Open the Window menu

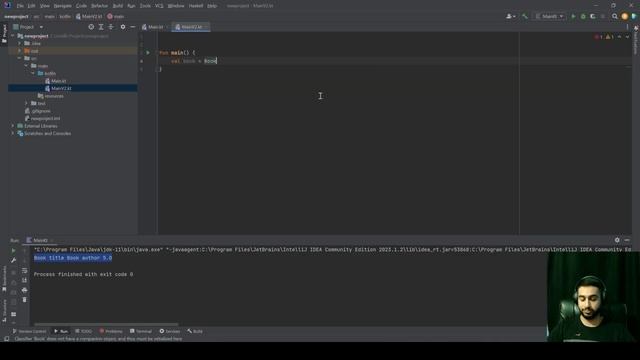[x=176, y=6]
